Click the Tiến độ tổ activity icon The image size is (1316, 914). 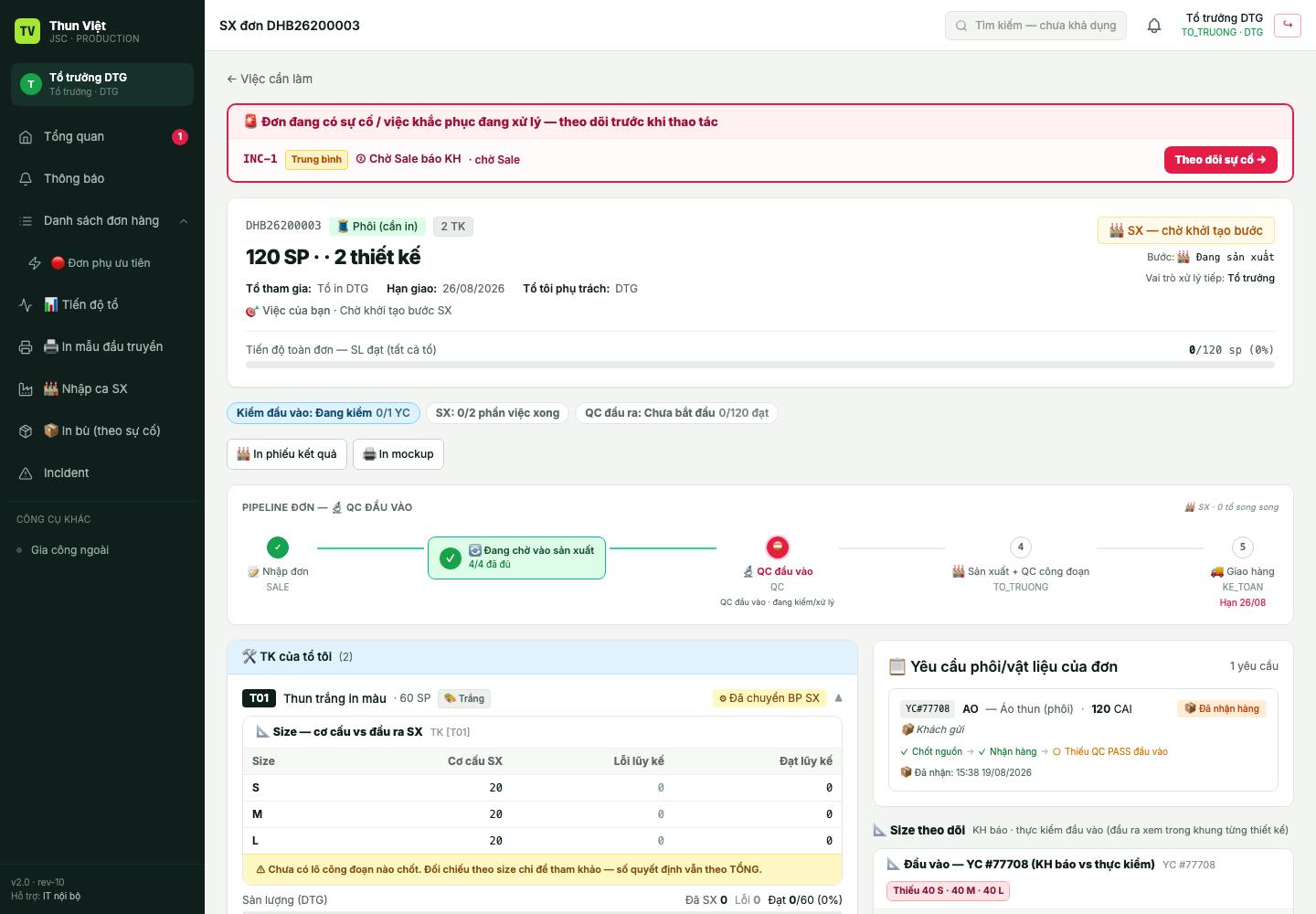coord(26,305)
